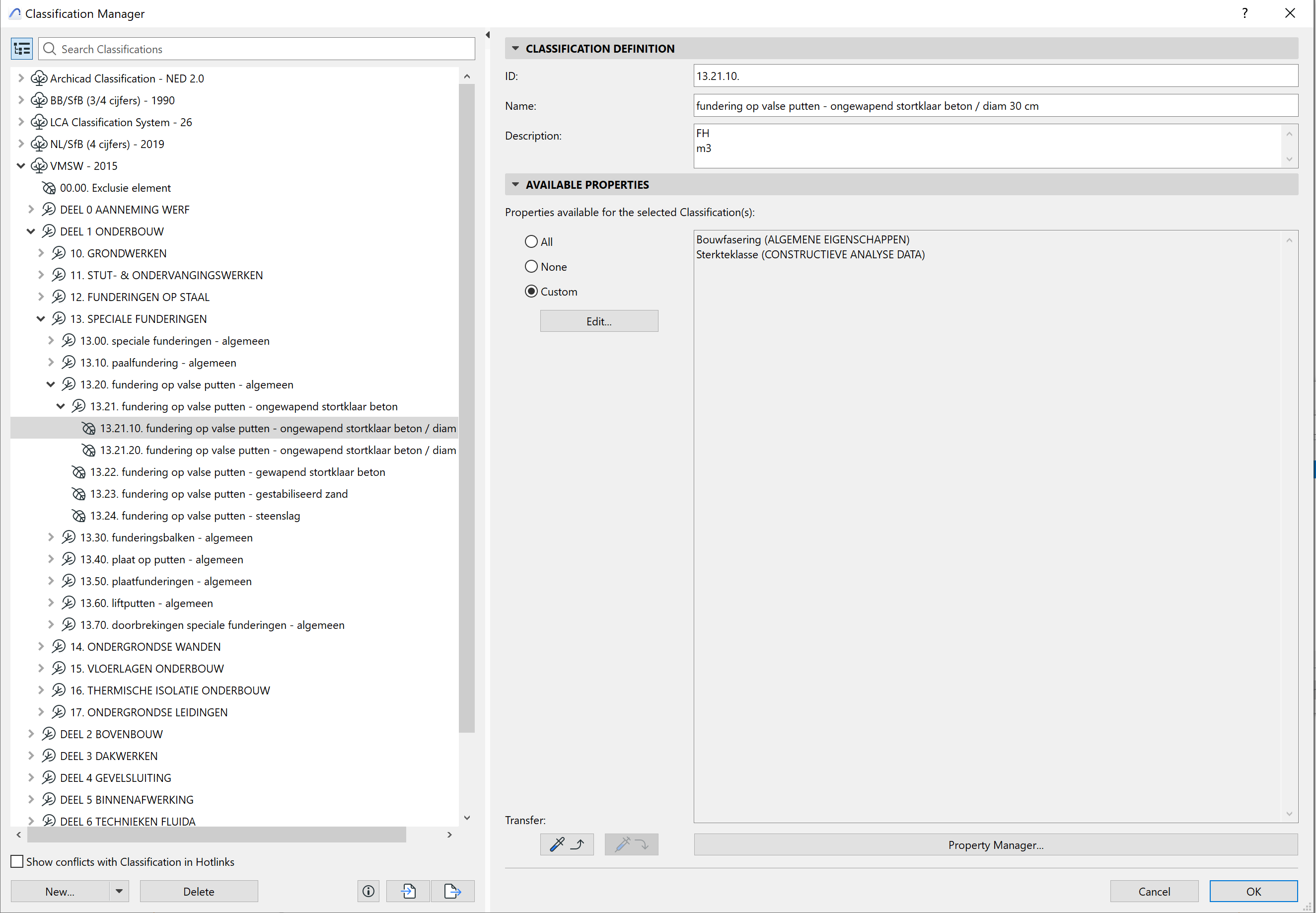Click the inject properties syringe icon
This screenshot has height=913, width=1316.
click(x=631, y=844)
